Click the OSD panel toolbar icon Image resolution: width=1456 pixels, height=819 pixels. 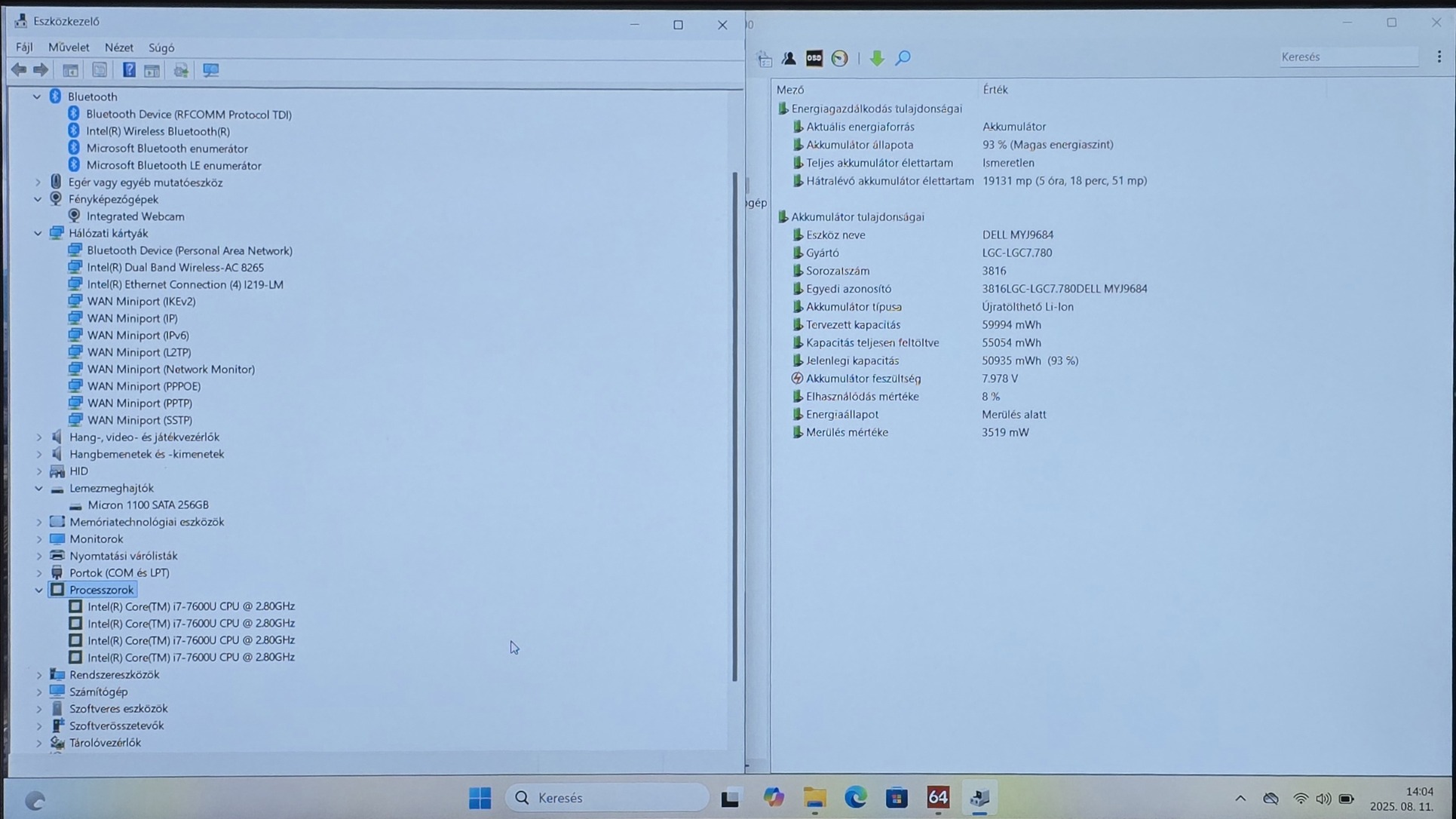814,58
